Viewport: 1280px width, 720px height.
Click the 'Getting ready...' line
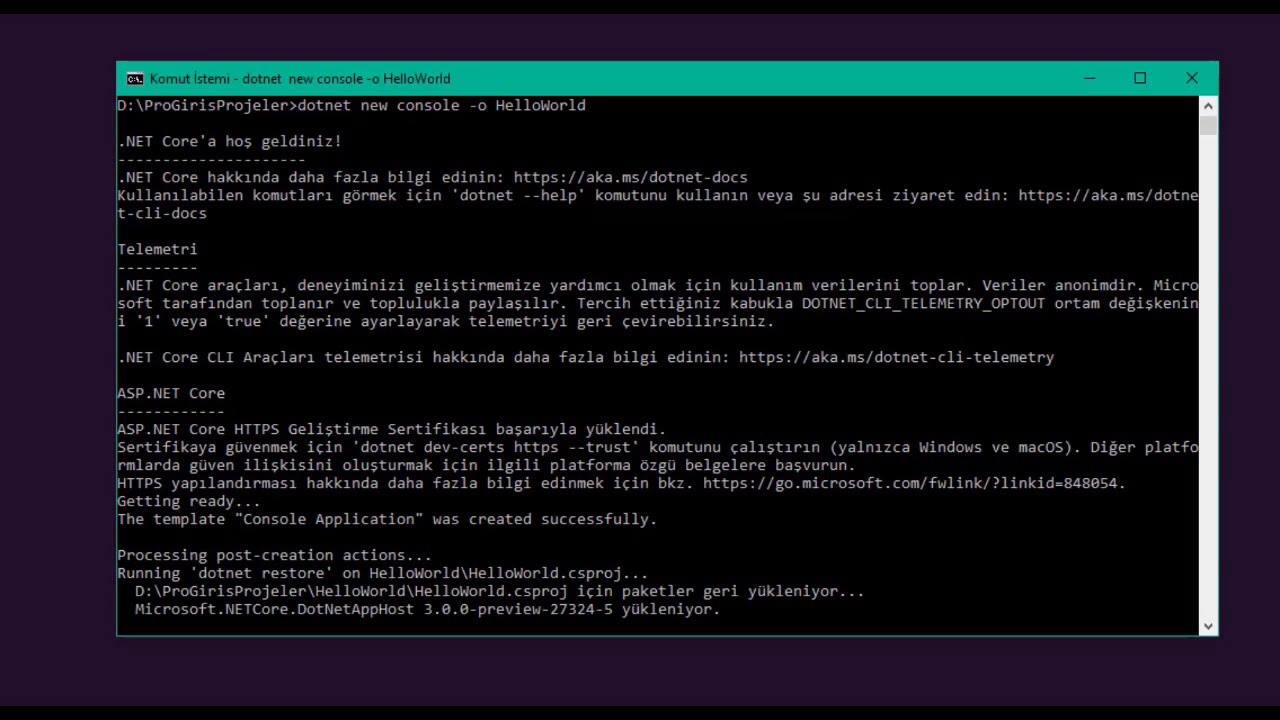click(189, 501)
